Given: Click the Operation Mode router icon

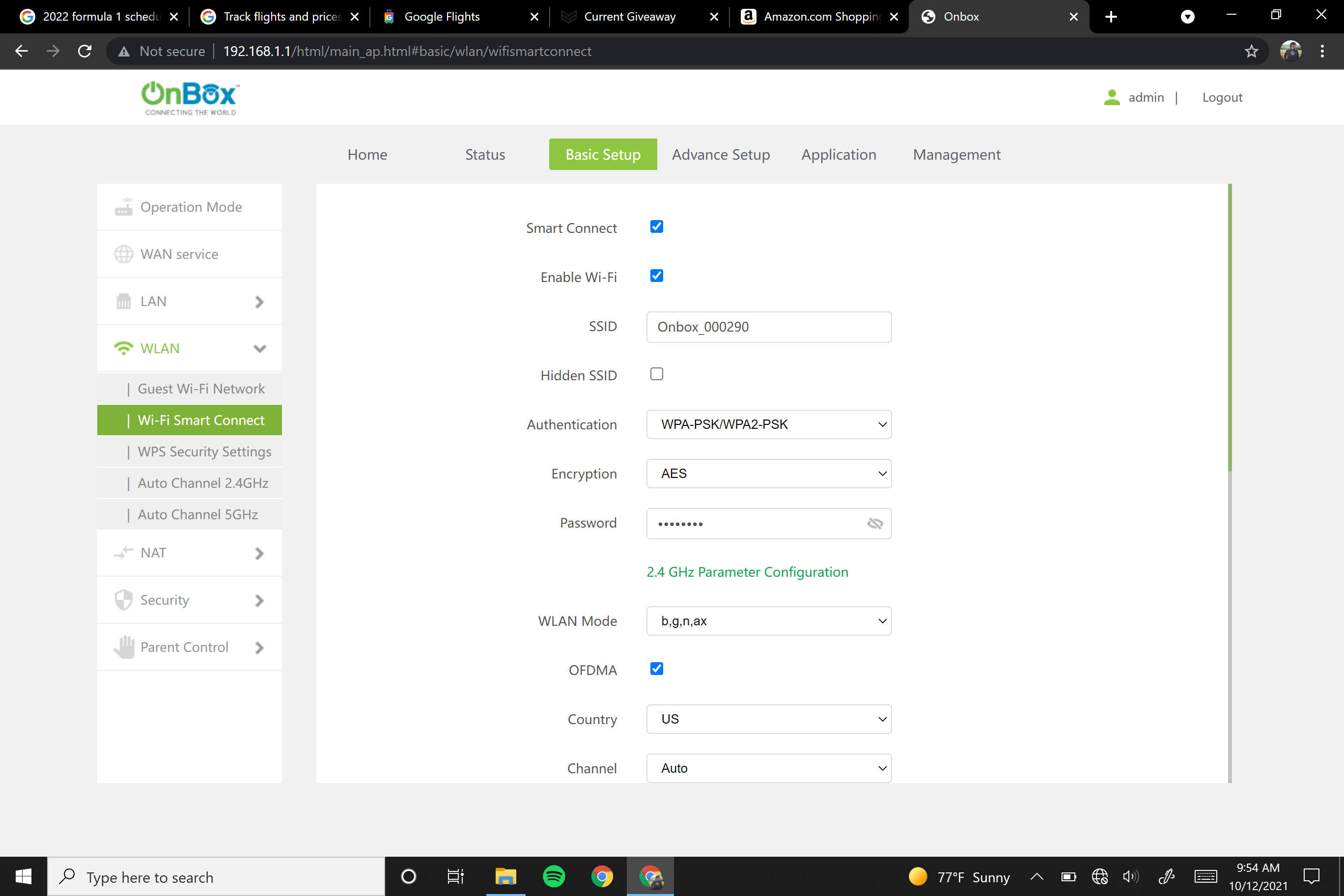Looking at the screenshot, I should coord(123,207).
